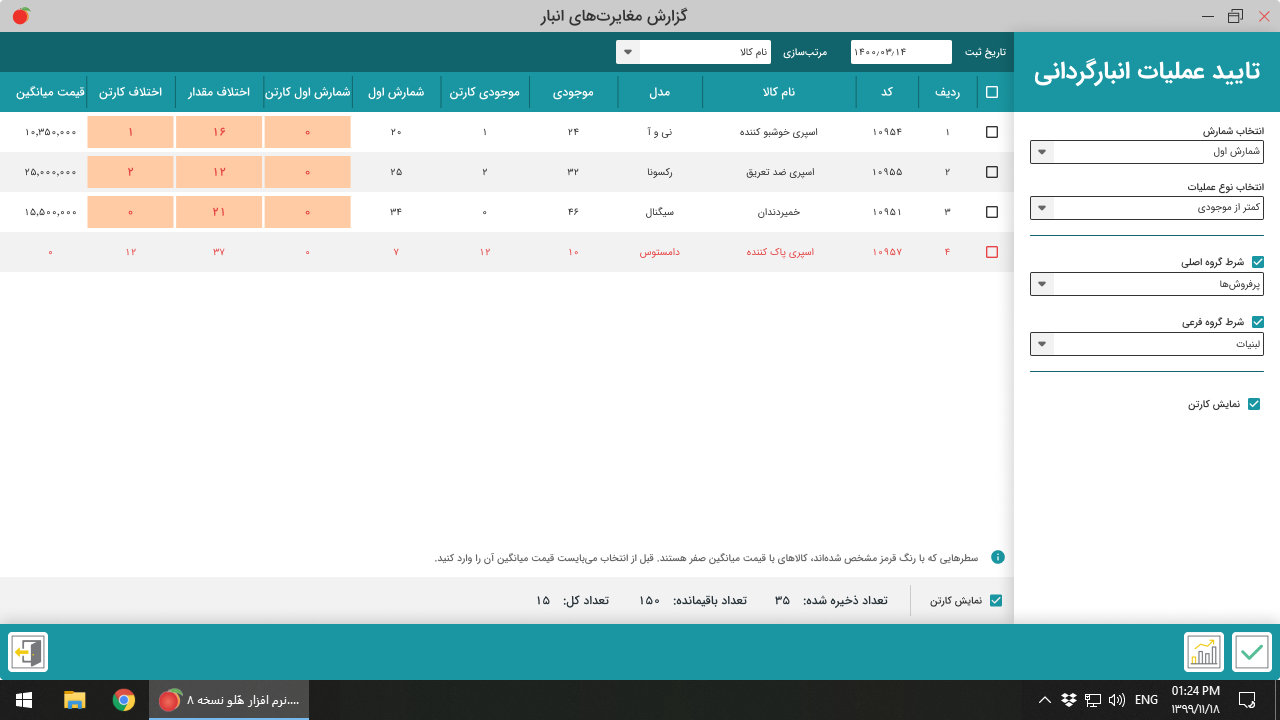The image size is (1280, 720).
Task: Click the average price cell ۱۵,۵۰۰,۰۰۰
Action: [x=50, y=212]
